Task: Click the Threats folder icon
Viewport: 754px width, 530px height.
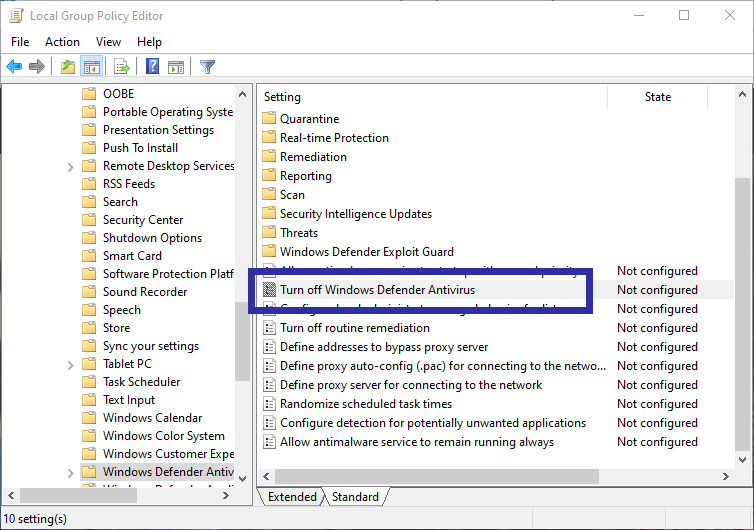Action: click(x=269, y=232)
